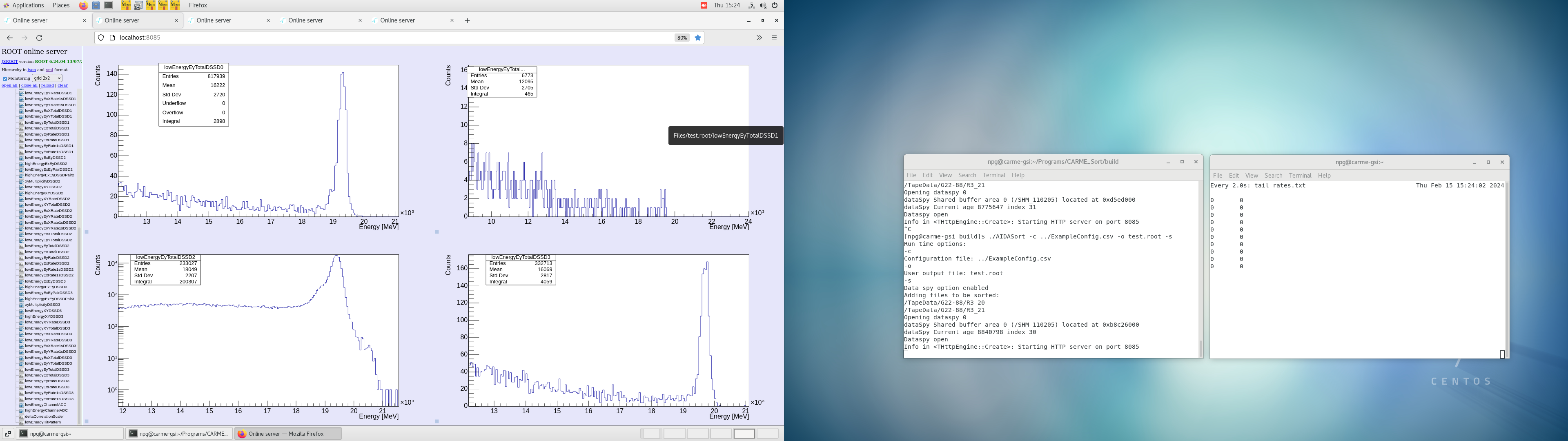Open the grid 2x2 layout dropdown
Screen dimensions: 1568x441
[x=47, y=78]
